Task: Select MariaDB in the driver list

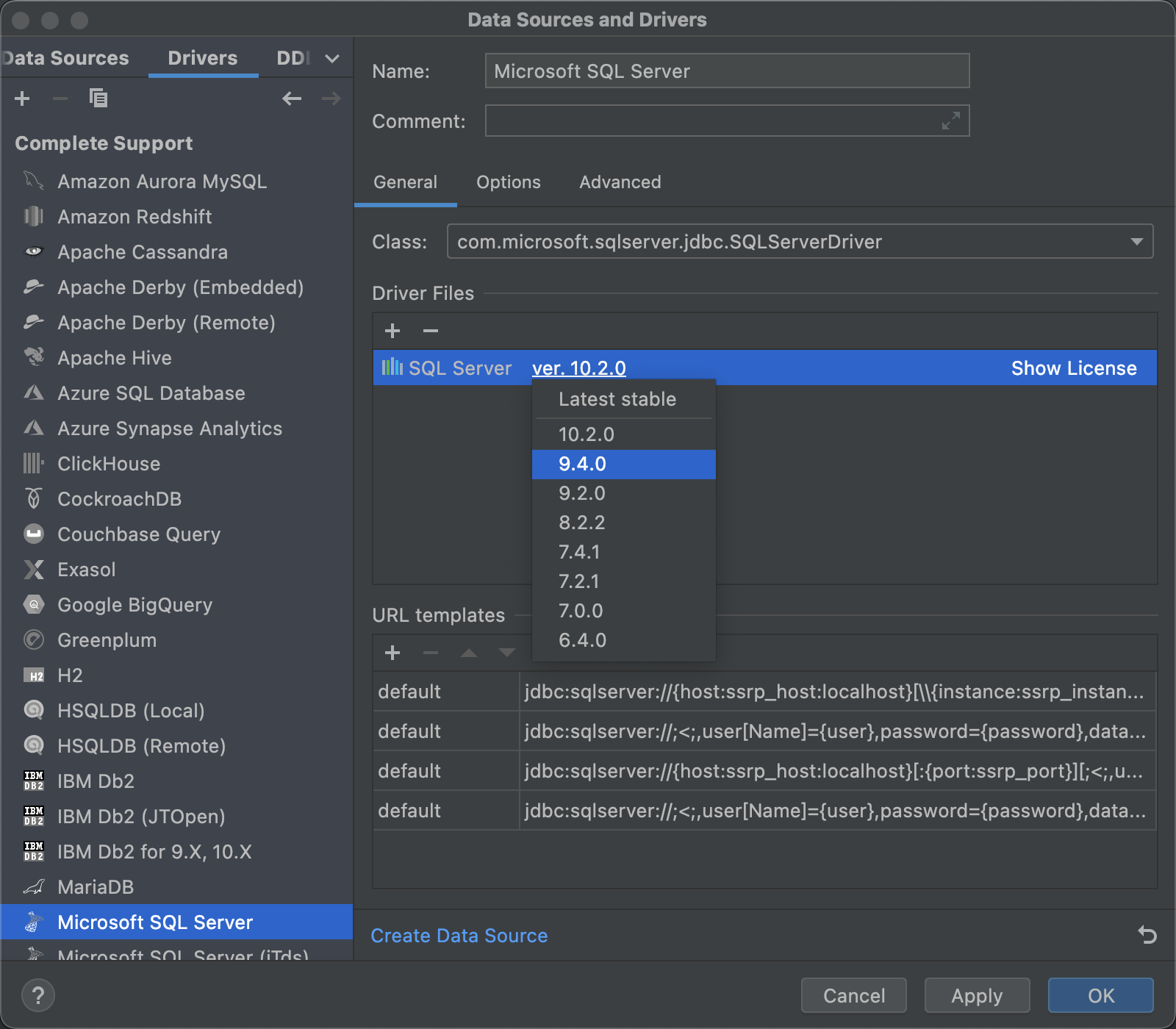Action: (176, 886)
